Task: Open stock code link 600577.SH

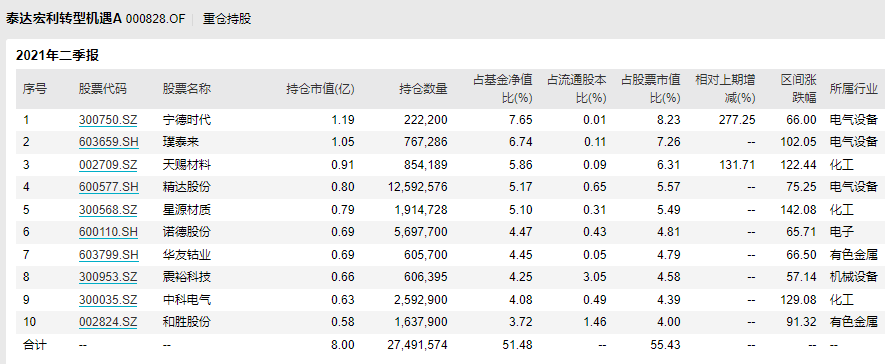Action: pos(108,187)
